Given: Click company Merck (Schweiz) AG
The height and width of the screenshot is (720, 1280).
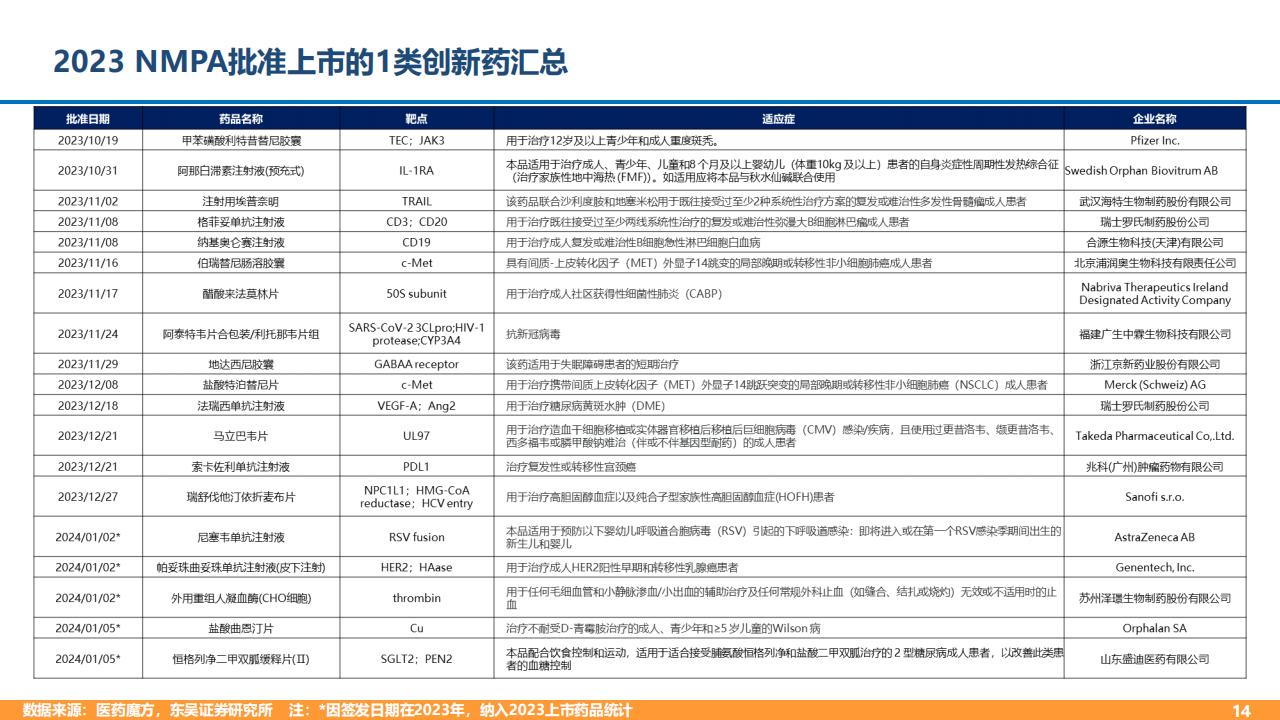Looking at the screenshot, I should (1155, 385).
